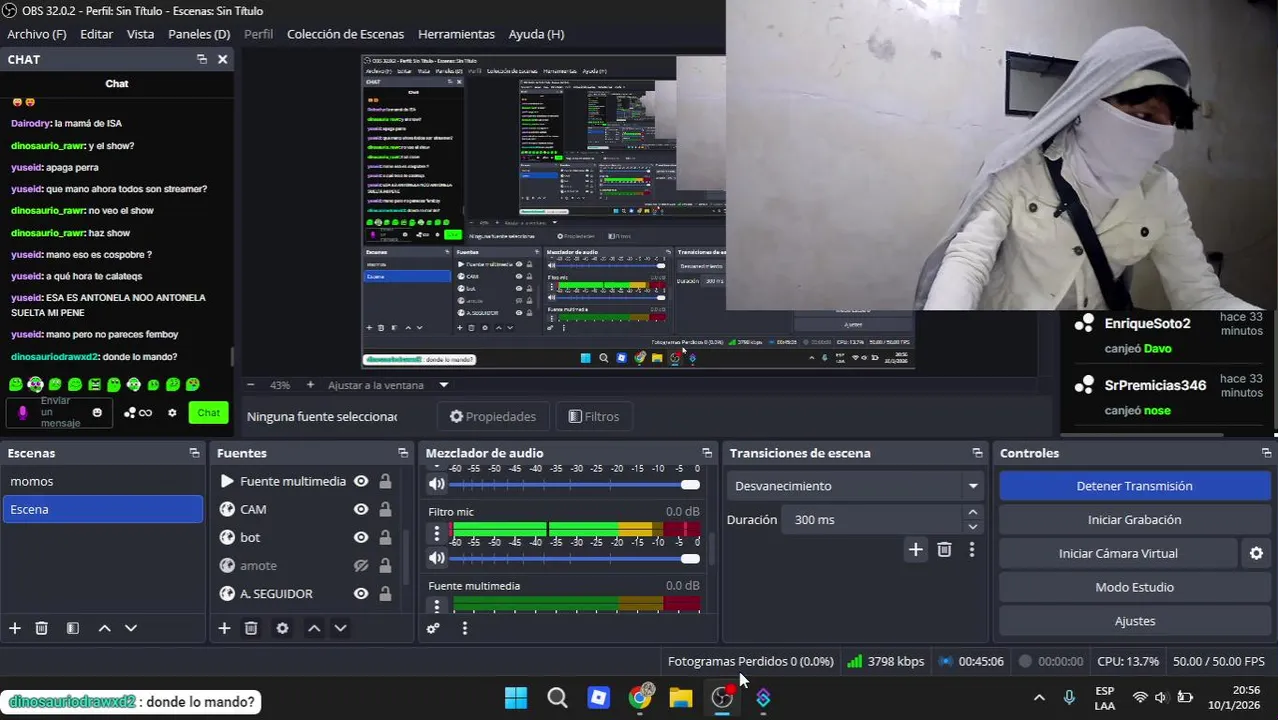
Task: Open scene filters icon in Escenas panel
Action: coord(72,628)
